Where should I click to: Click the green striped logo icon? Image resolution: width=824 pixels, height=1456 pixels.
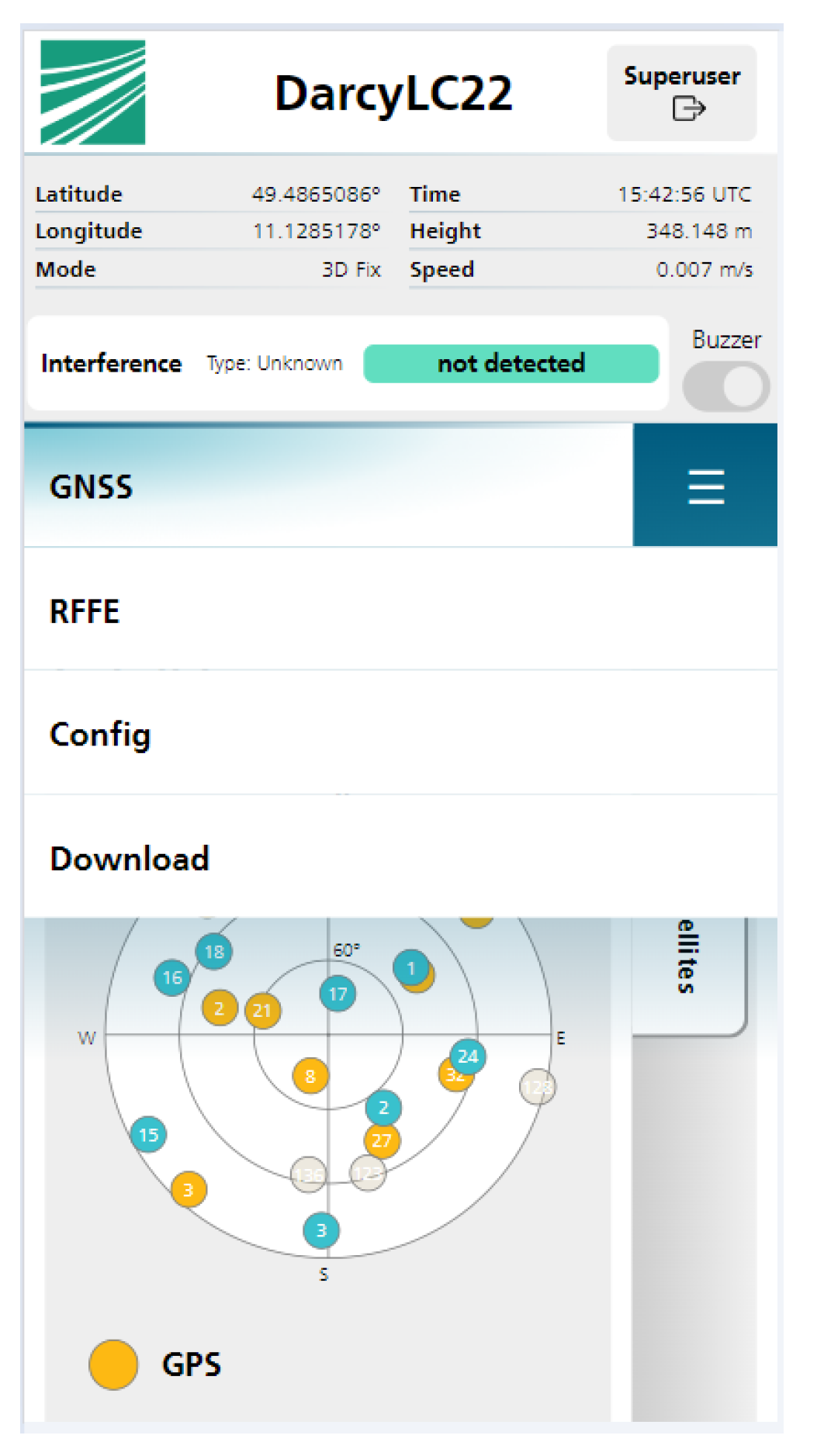tap(93, 92)
